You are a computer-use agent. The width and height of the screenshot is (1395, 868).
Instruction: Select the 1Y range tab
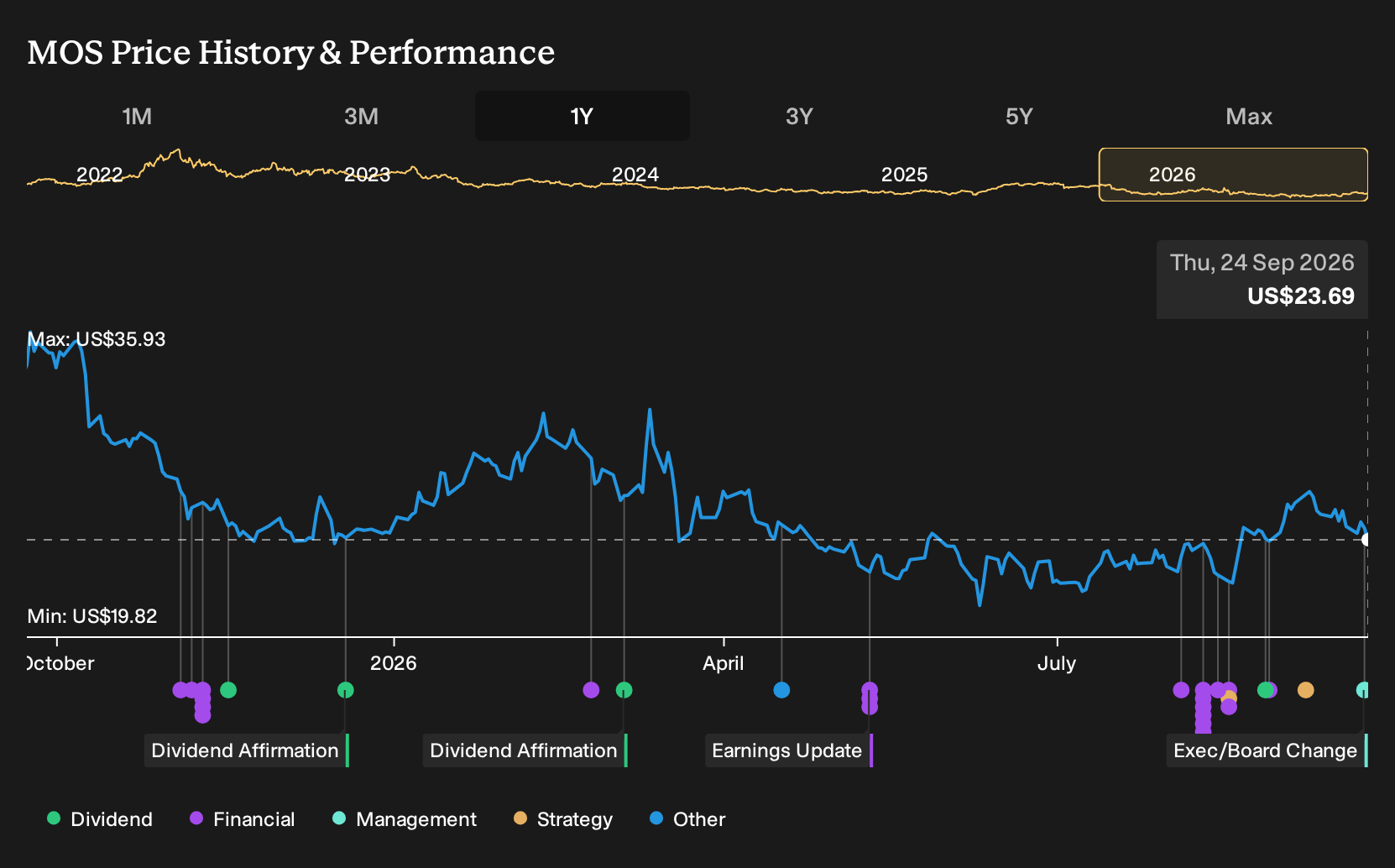pyautogui.click(x=583, y=116)
